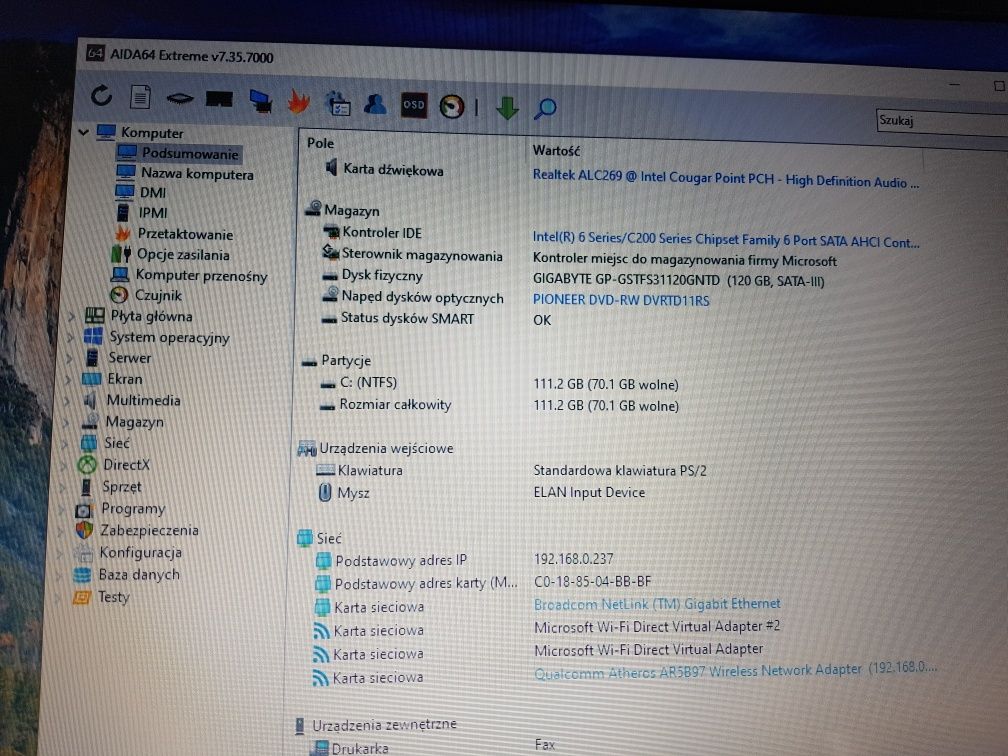Click inside the Szukaj search field
The image size is (1008, 756).
click(x=942, y=122)
